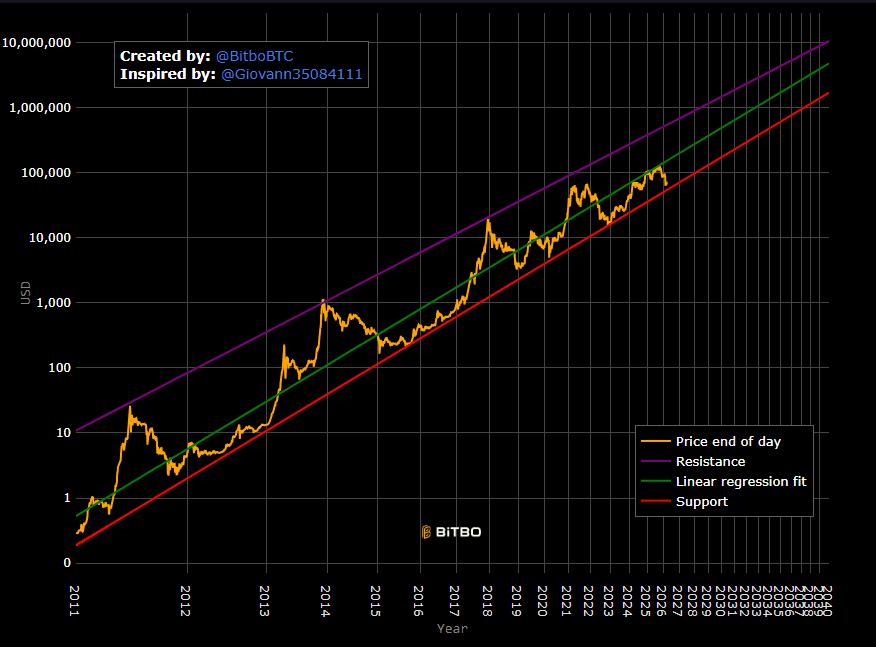Click the USD y-axis title

click(x=26, y=292)
